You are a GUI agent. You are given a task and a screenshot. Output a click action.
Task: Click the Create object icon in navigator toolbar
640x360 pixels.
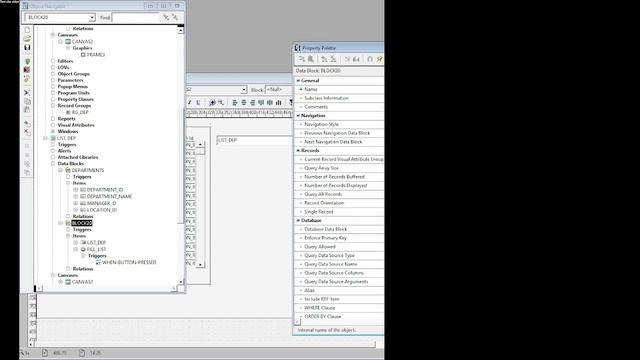(x=27, y=124)
